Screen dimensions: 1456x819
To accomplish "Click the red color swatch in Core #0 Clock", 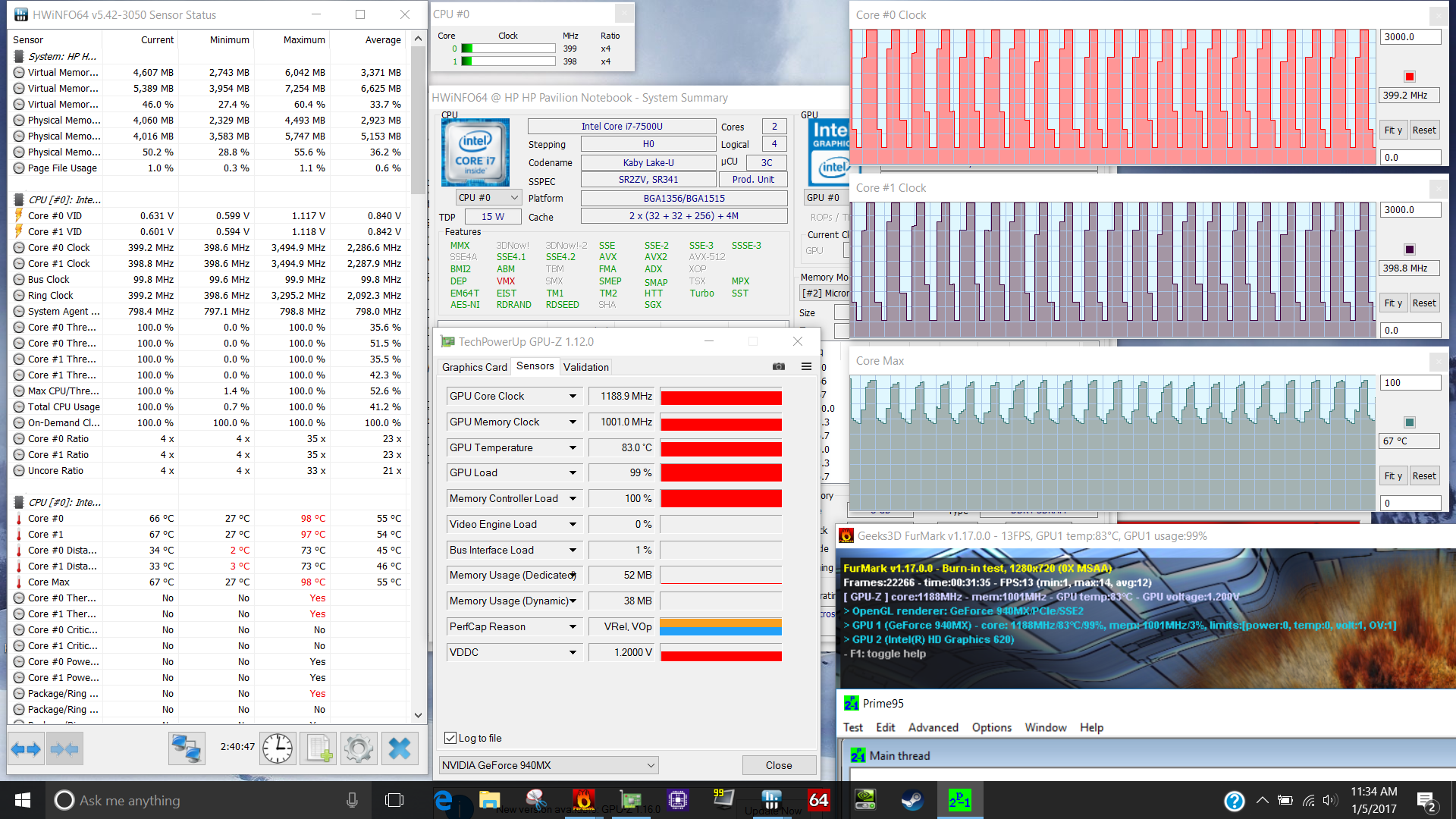I will pos(1410,76).
